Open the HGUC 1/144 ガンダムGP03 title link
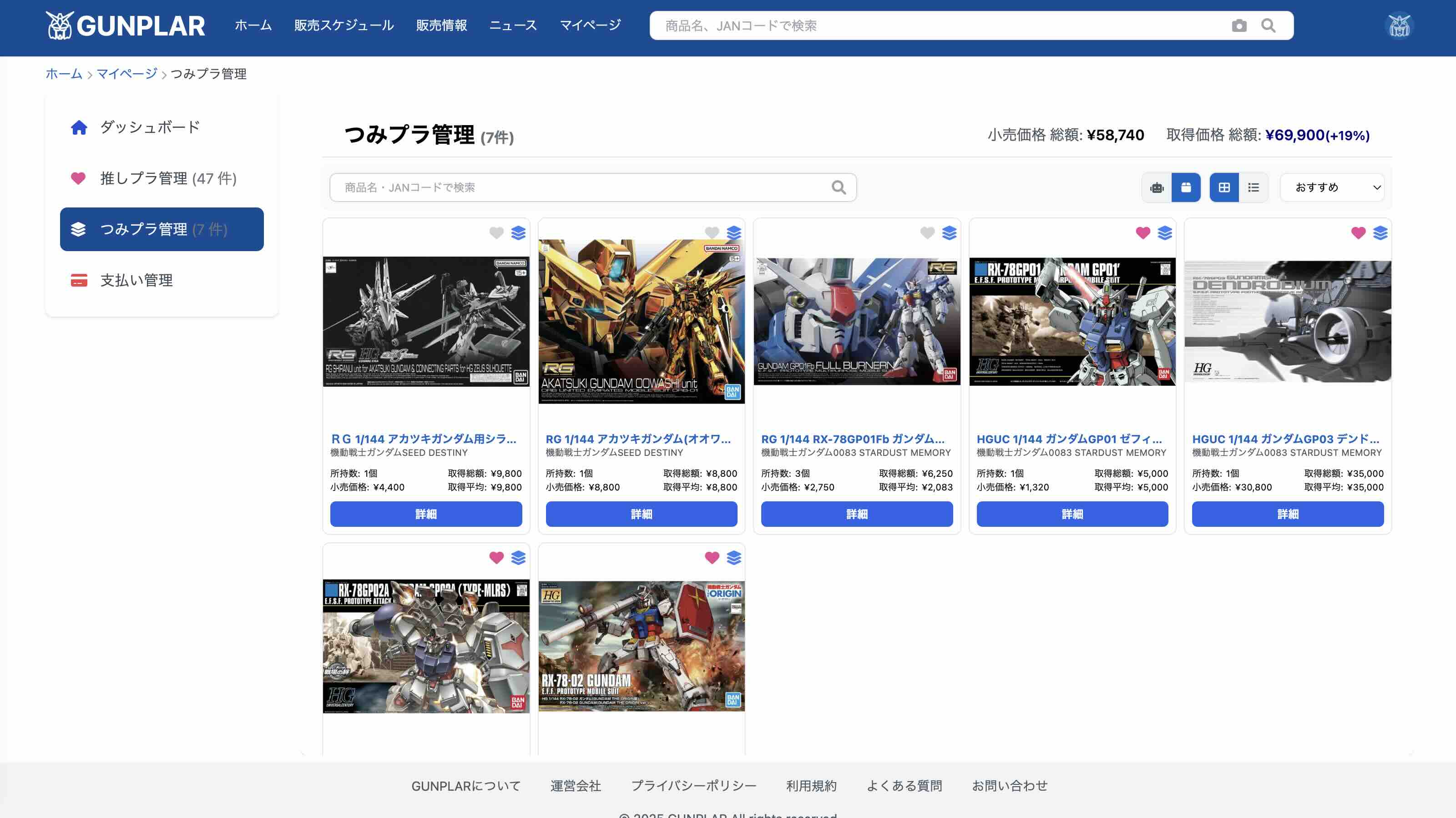 pos(1286,439)
